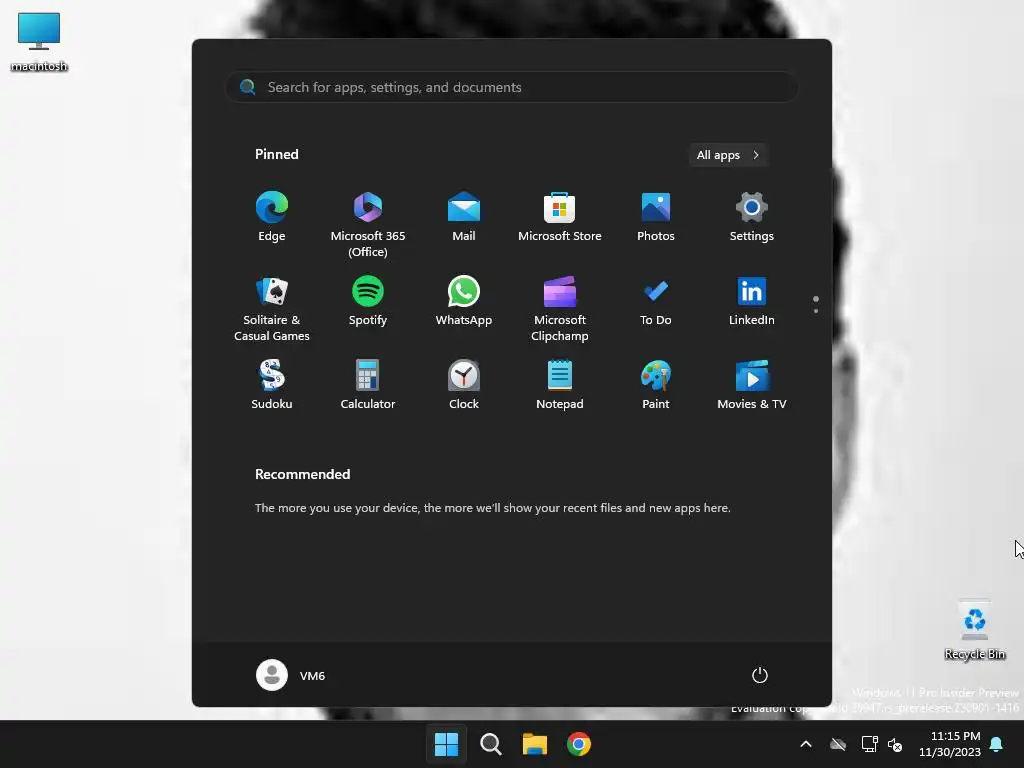1024x768 pixels.
Task: Open the Mail app
Action: [x=464, y=217]
